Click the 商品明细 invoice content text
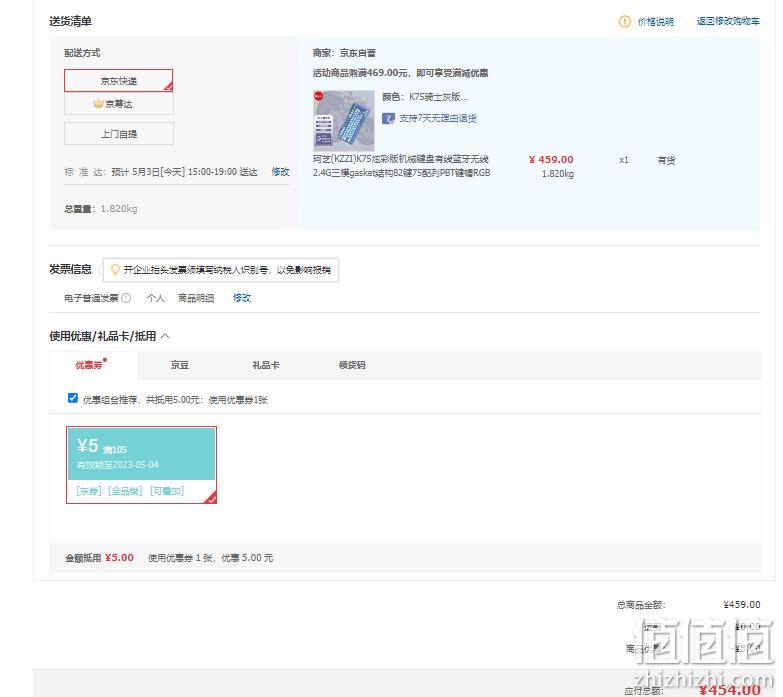The image size is (783, 697). [196, 298]
